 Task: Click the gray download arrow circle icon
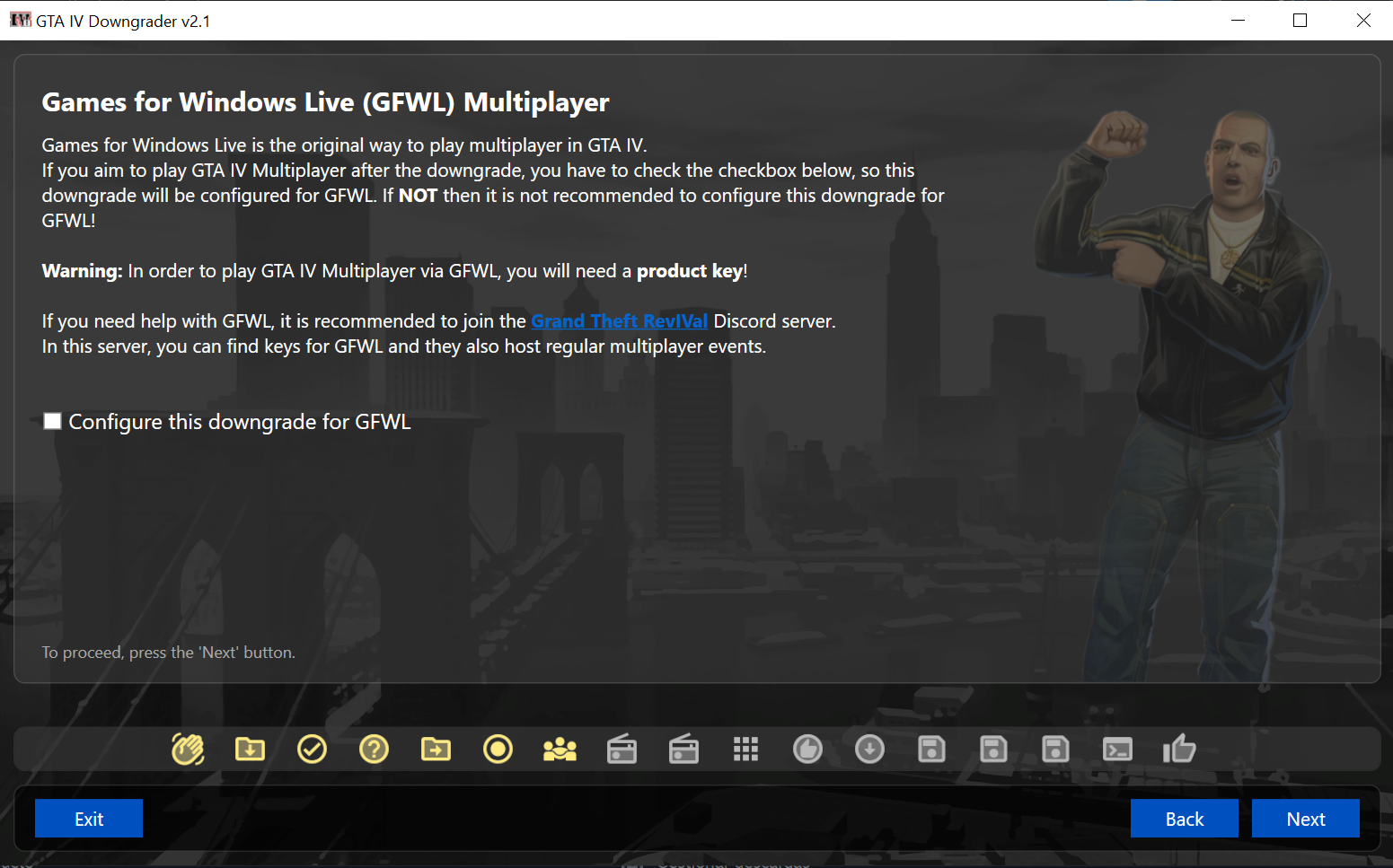(x=869, y=749)
